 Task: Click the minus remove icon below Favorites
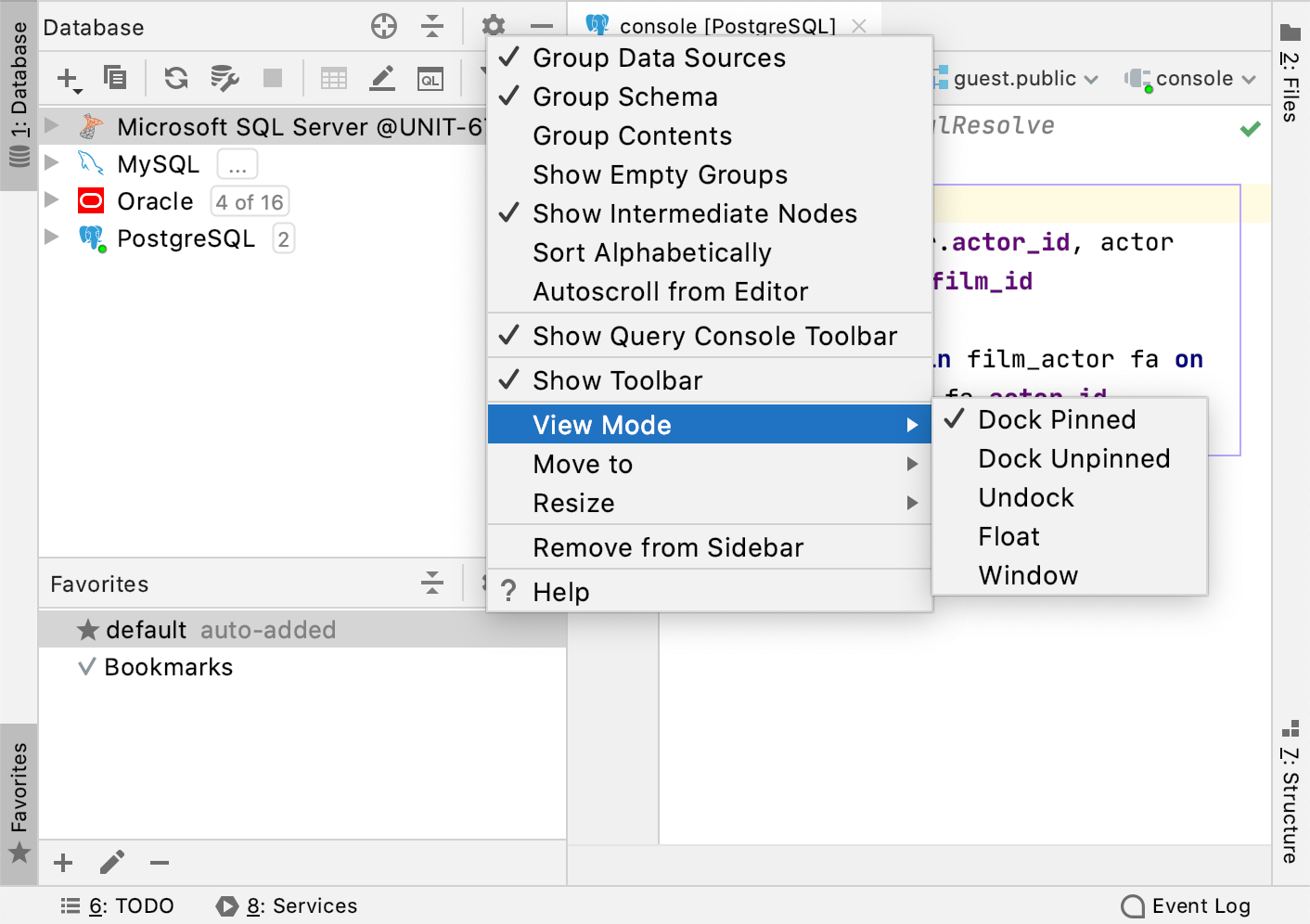tap(160, 863)
